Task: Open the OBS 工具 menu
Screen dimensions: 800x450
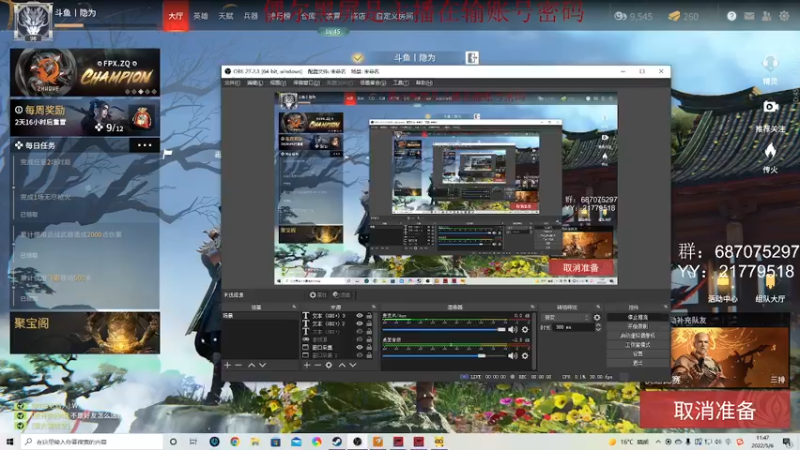Action: click(401, 83)
